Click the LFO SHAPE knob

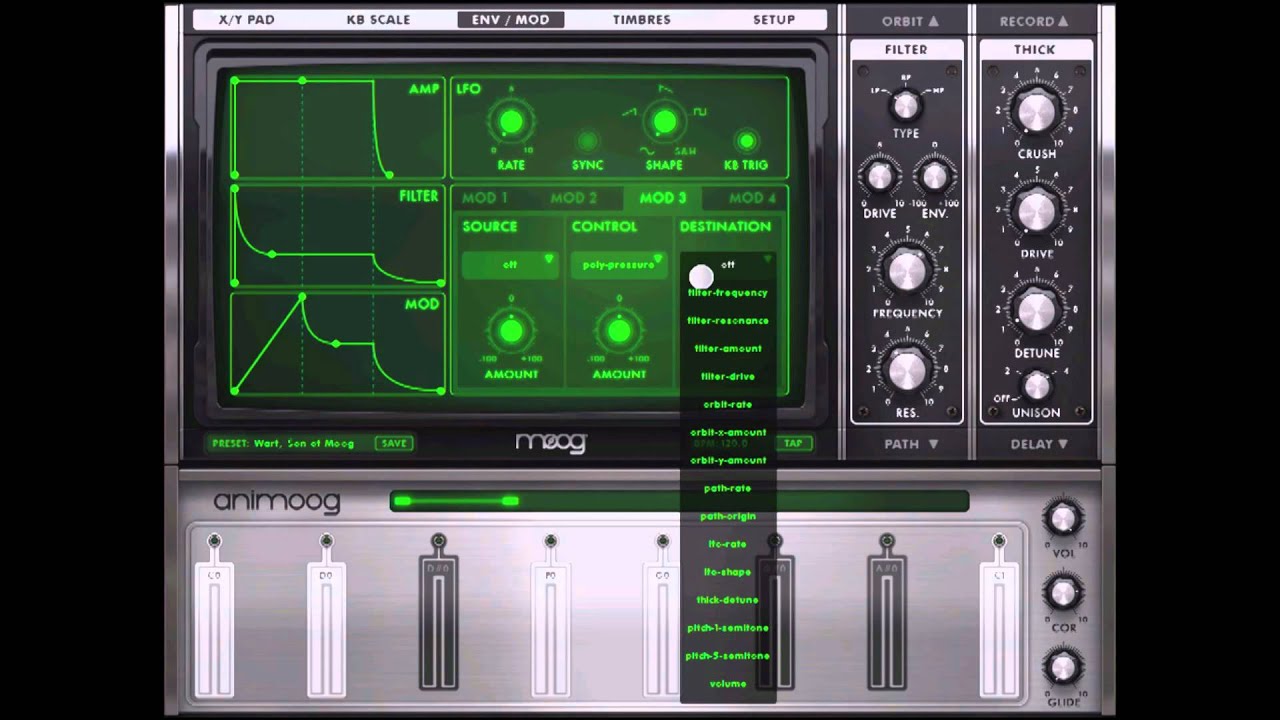(664, 123)
